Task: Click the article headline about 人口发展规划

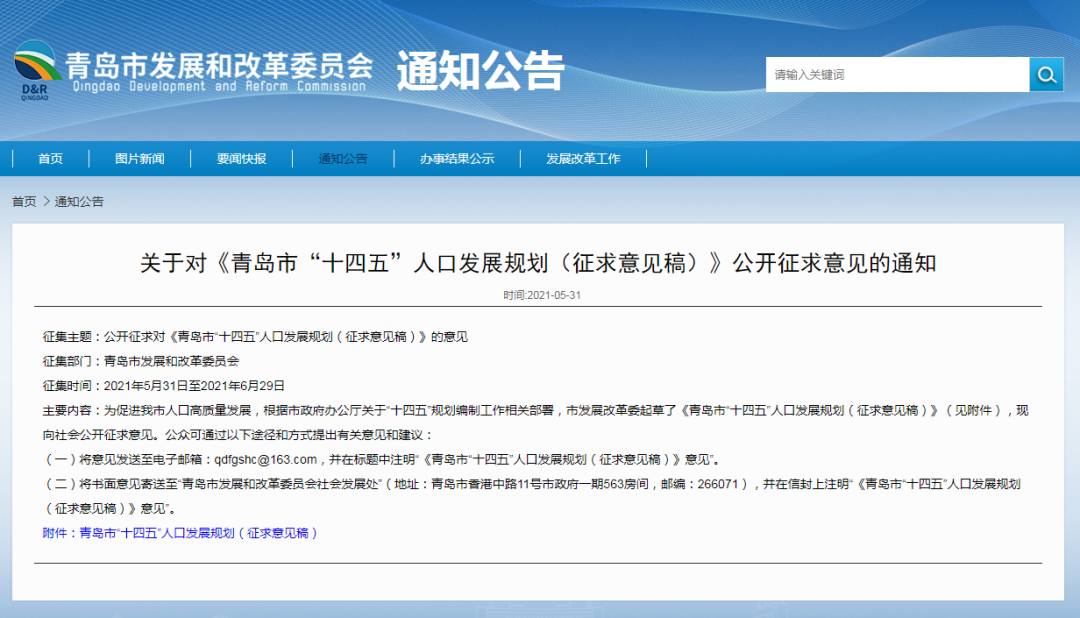Action: (x=538, y=264)
